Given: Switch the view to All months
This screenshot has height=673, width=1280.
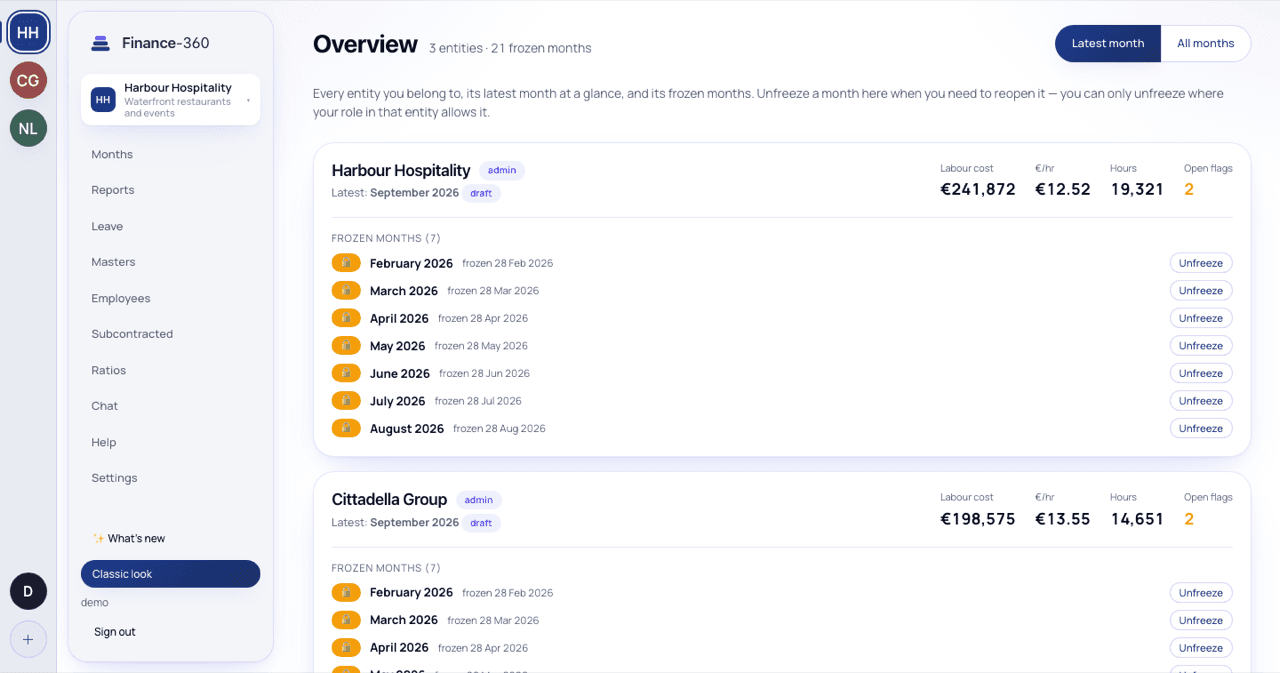Looking at the screenshot, I should [x=1206, y=43].
